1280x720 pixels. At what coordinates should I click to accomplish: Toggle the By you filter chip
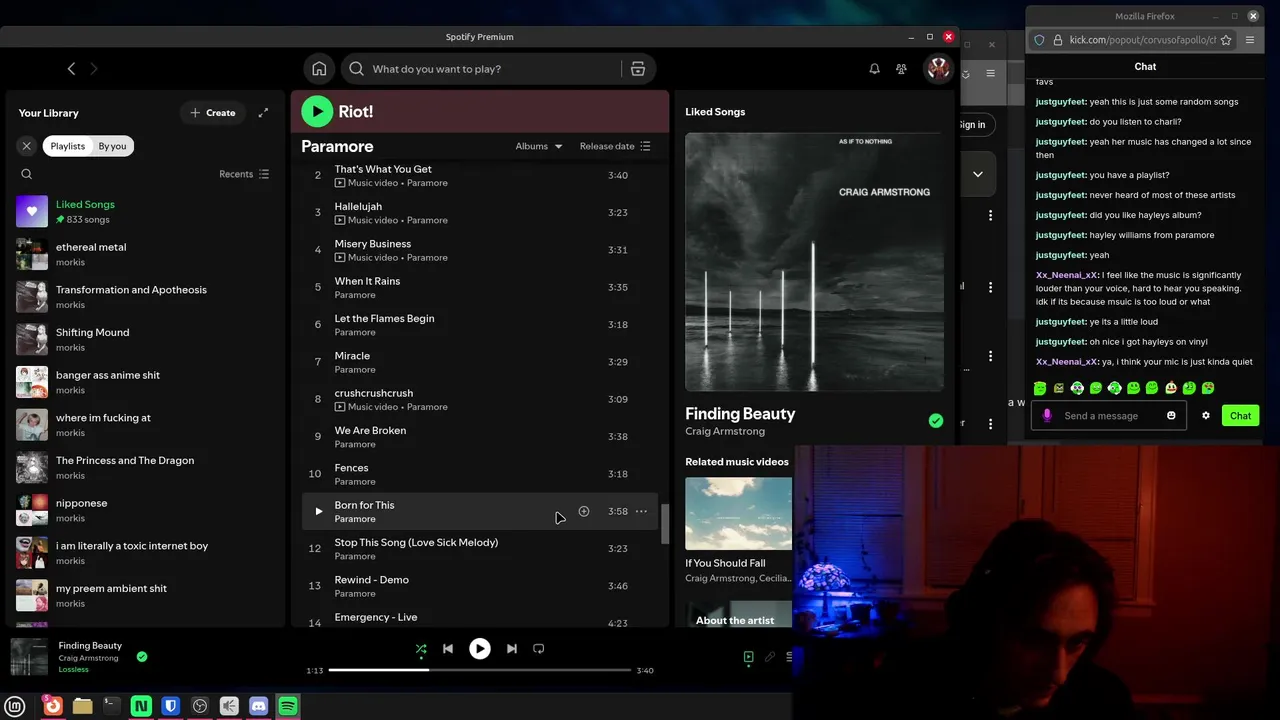pos(112,146)
